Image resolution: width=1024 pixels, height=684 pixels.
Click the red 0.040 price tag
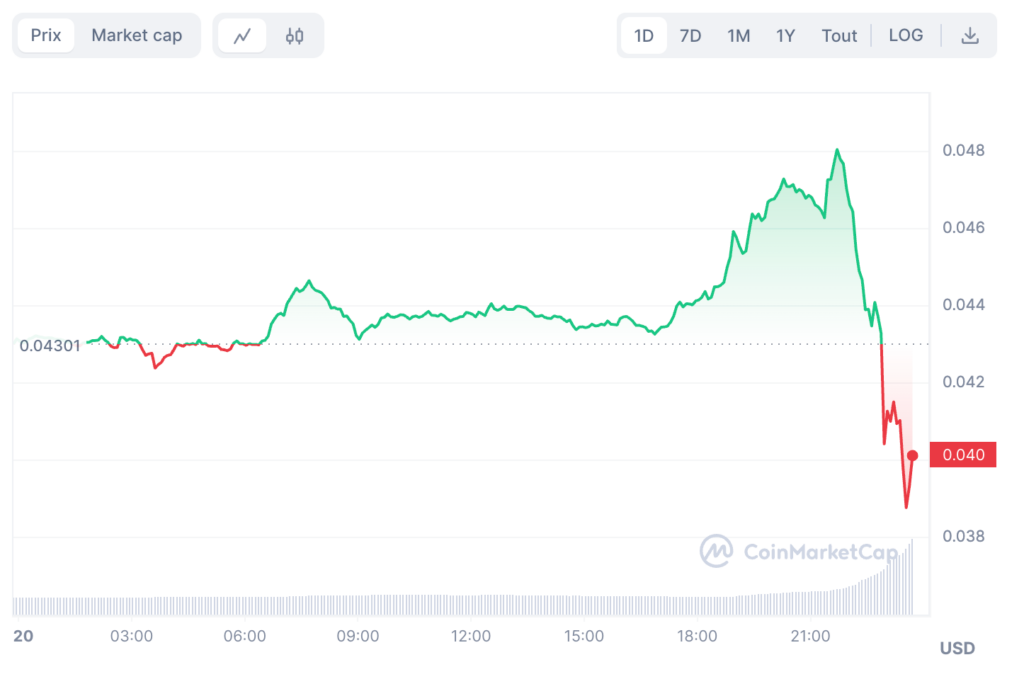[x=962, y=455]
